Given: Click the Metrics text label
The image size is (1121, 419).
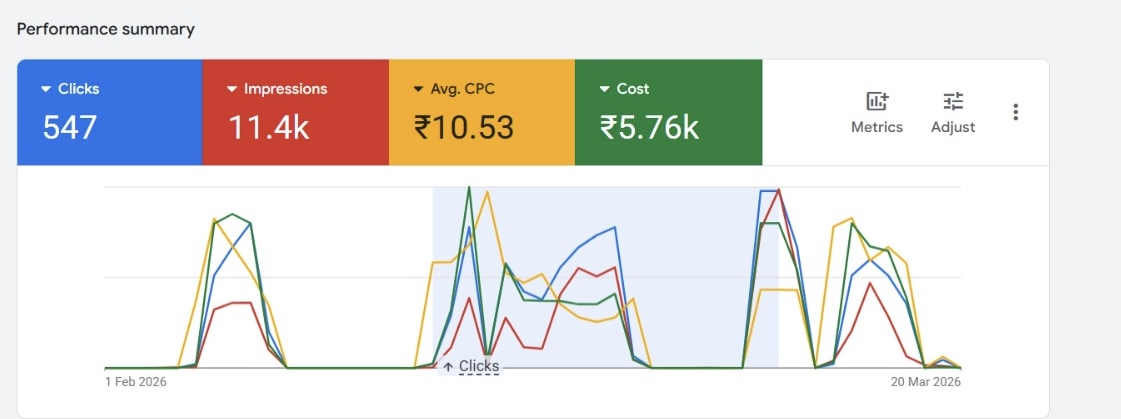Looking at the screenshot, I should [x=877, y=127].
